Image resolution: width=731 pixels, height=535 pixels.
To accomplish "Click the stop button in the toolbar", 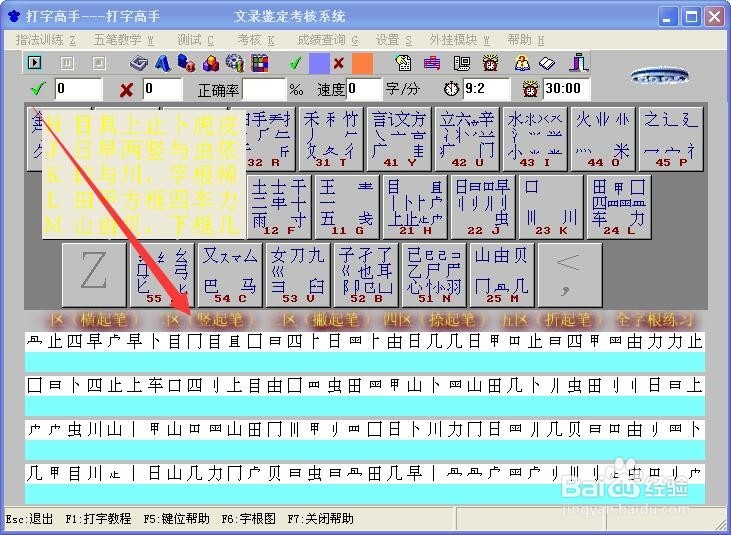I will point(99,63).
